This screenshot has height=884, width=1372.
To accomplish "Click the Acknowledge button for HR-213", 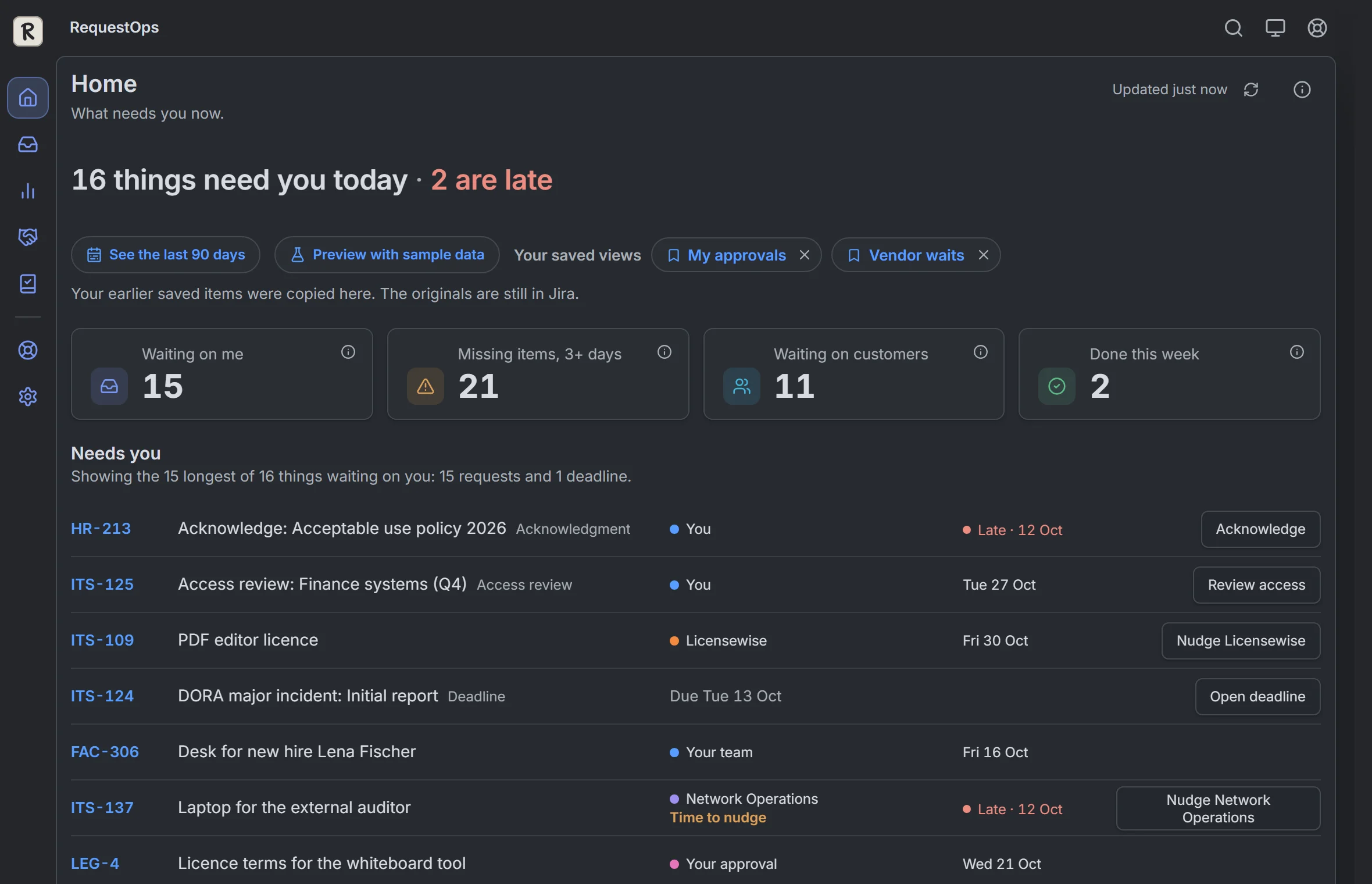I will pos(1260,529).
